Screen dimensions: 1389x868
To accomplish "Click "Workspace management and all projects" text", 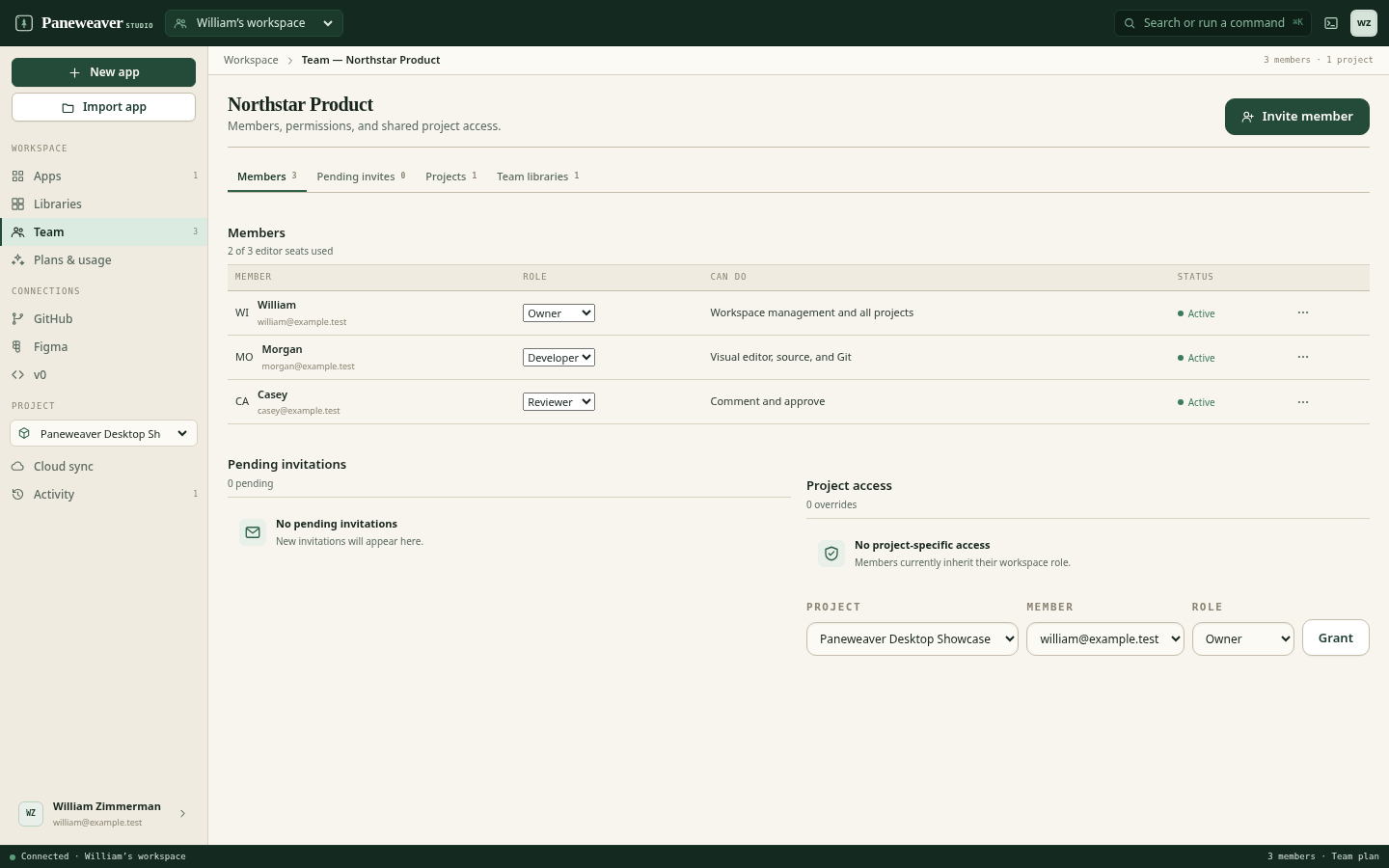I will coord(812,312).
